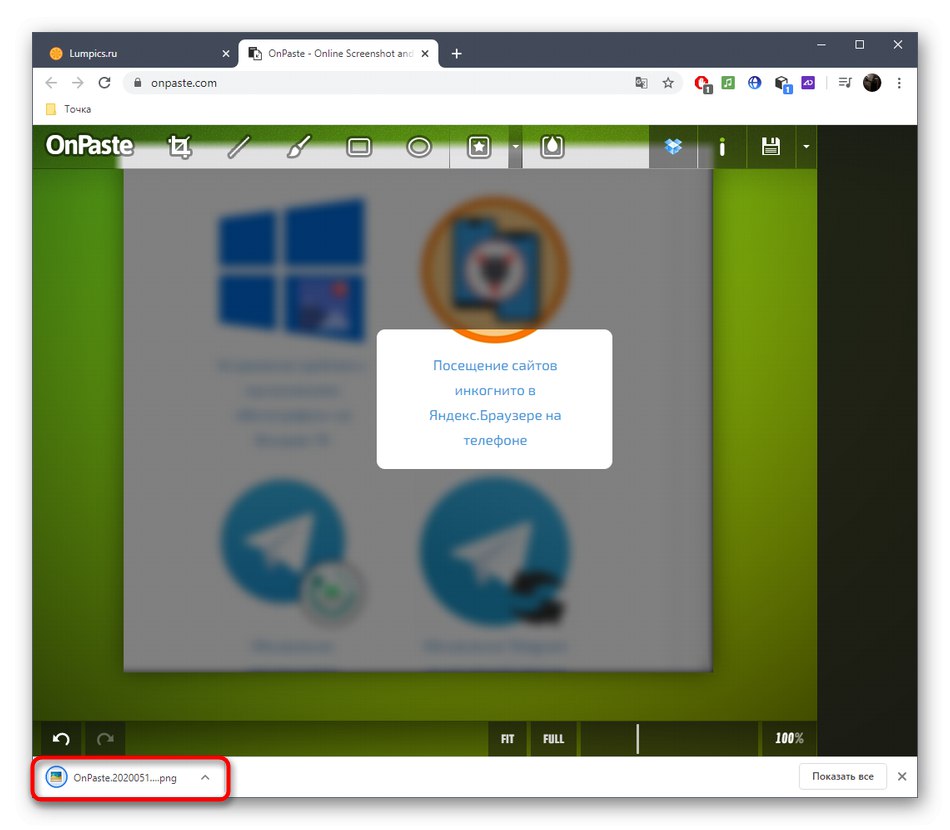Select the Pencil drawing tool

pyautogui.click(x=239, y=146)
